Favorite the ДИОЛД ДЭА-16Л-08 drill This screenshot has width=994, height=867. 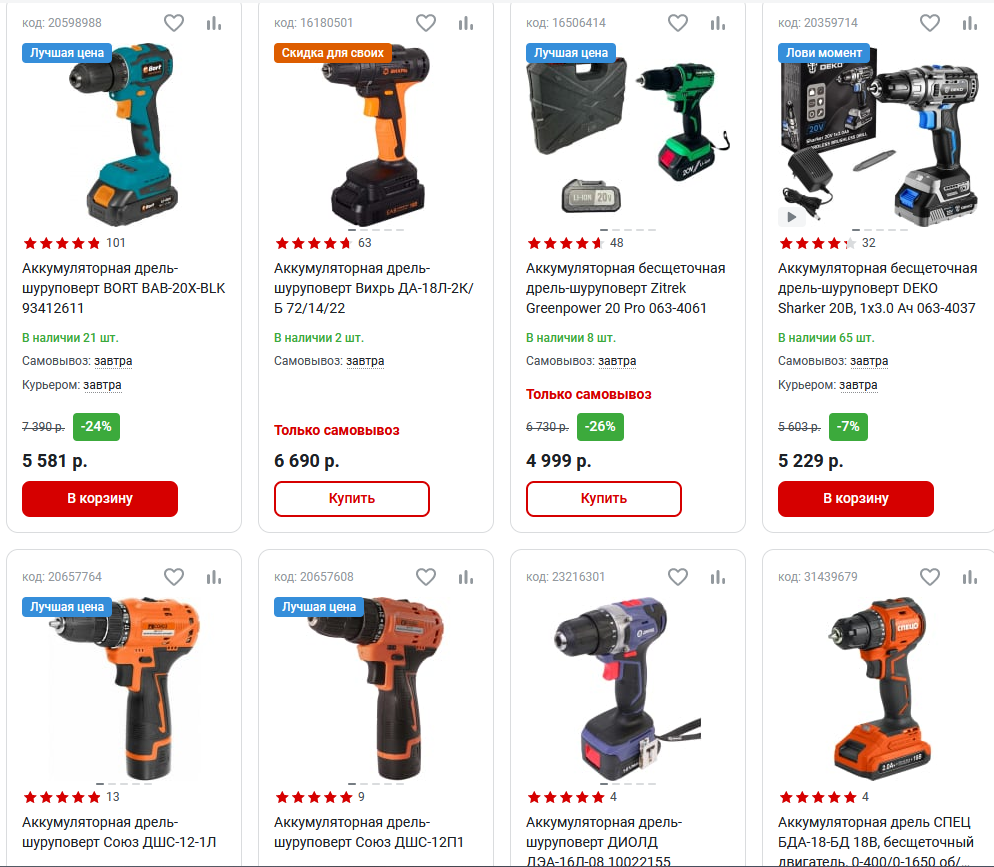point(678,577)
